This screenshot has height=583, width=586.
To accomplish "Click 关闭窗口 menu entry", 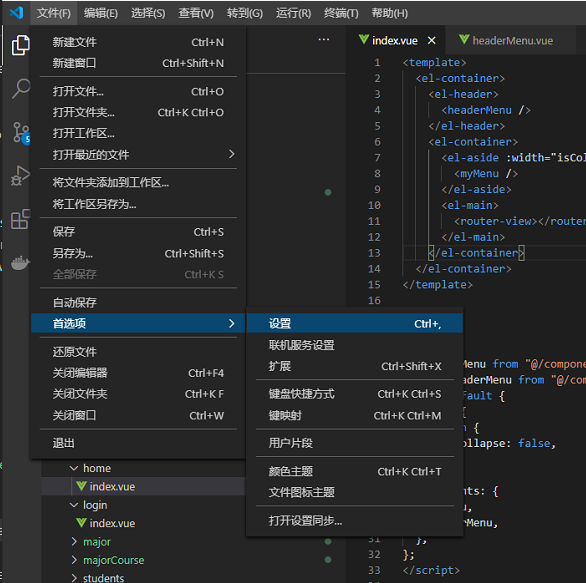I will (x=138, y=415).
